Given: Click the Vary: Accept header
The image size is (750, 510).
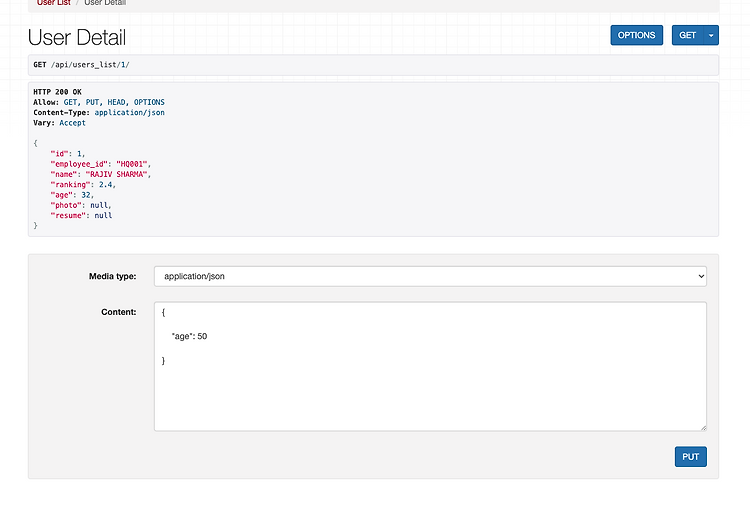Looking at the screenshot, I should (59, 122).
